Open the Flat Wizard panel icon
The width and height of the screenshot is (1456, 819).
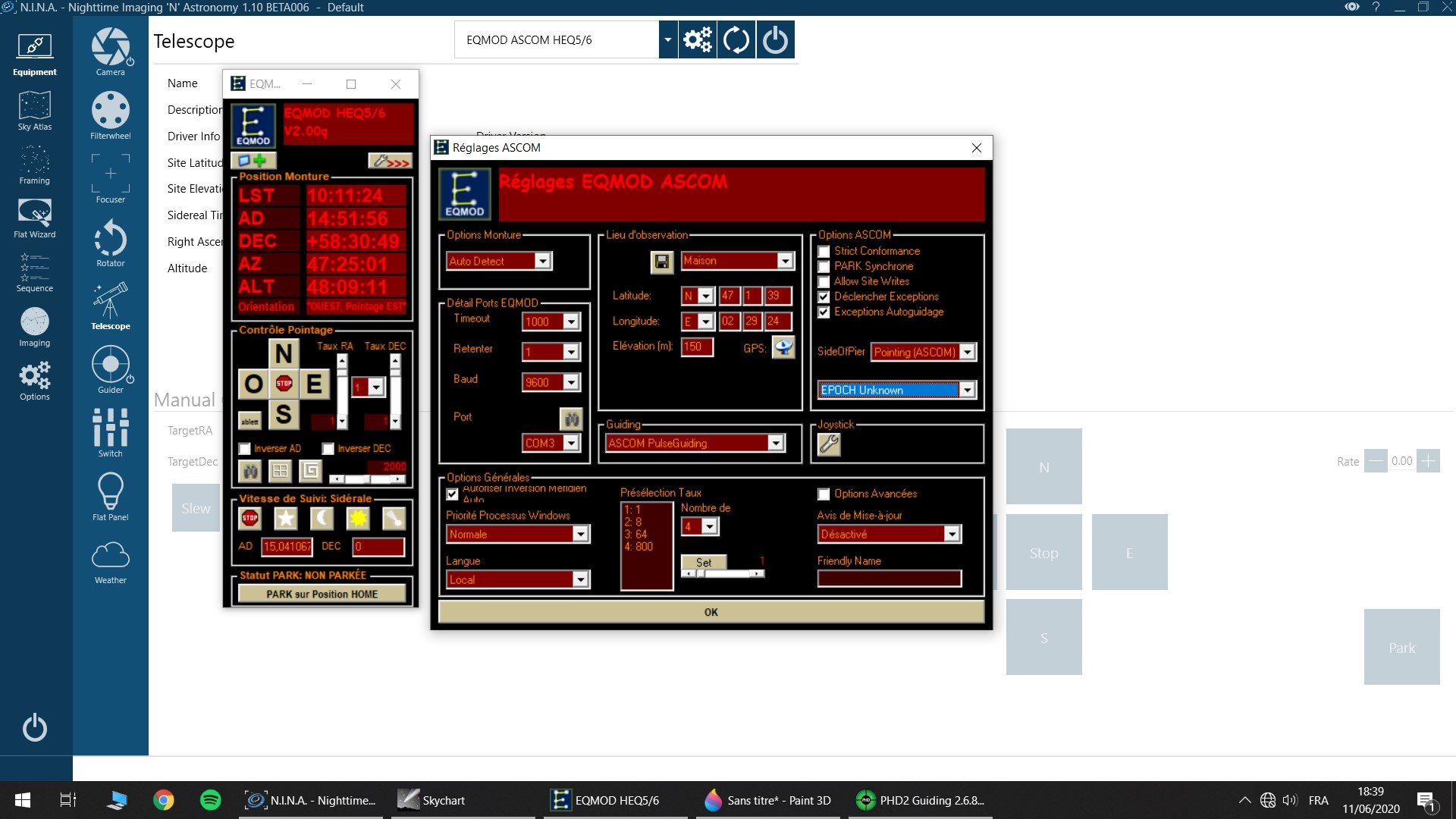pos(34,218)
